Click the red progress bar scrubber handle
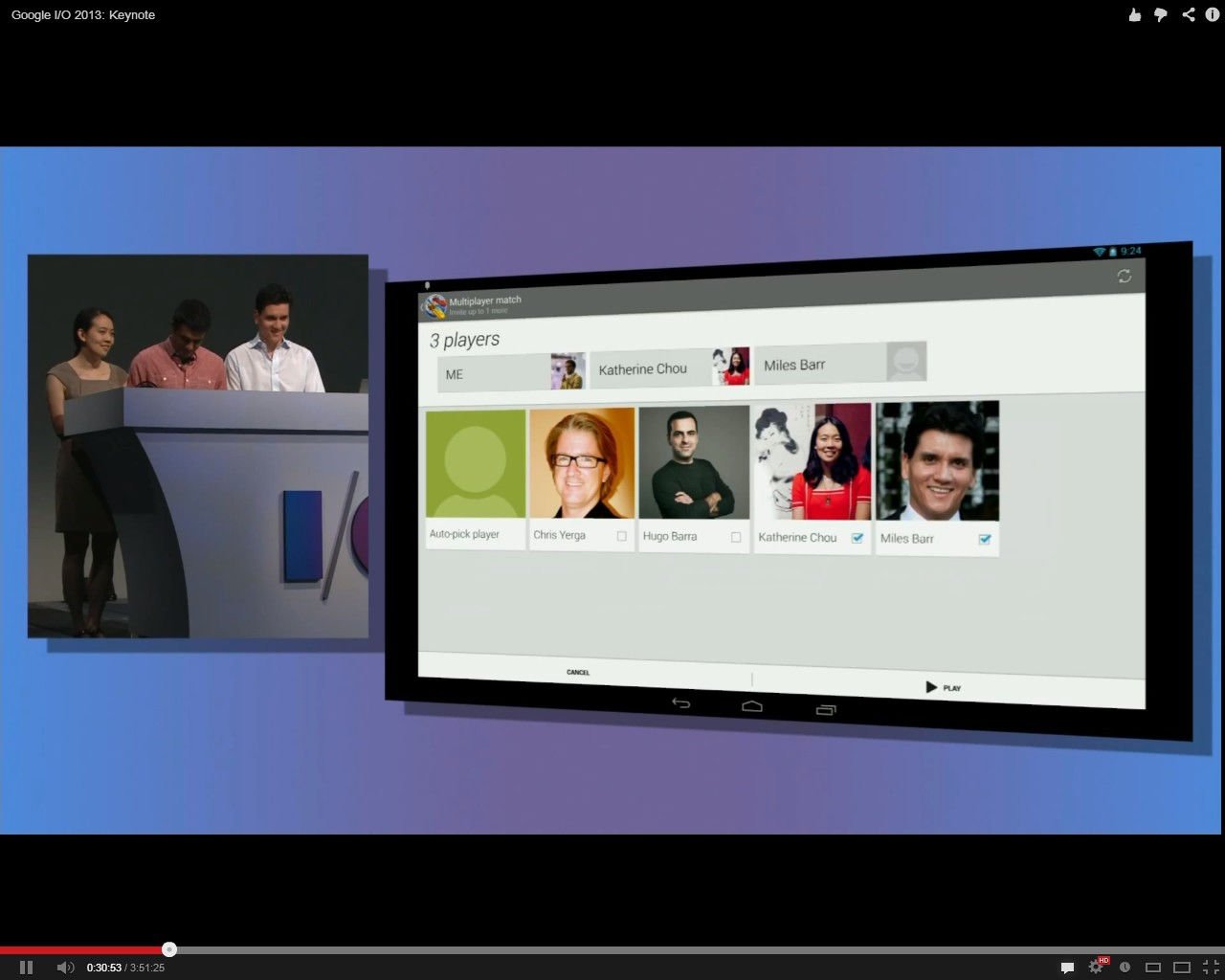This screenshot has width=1225, height=980. [x=169, y=949]
